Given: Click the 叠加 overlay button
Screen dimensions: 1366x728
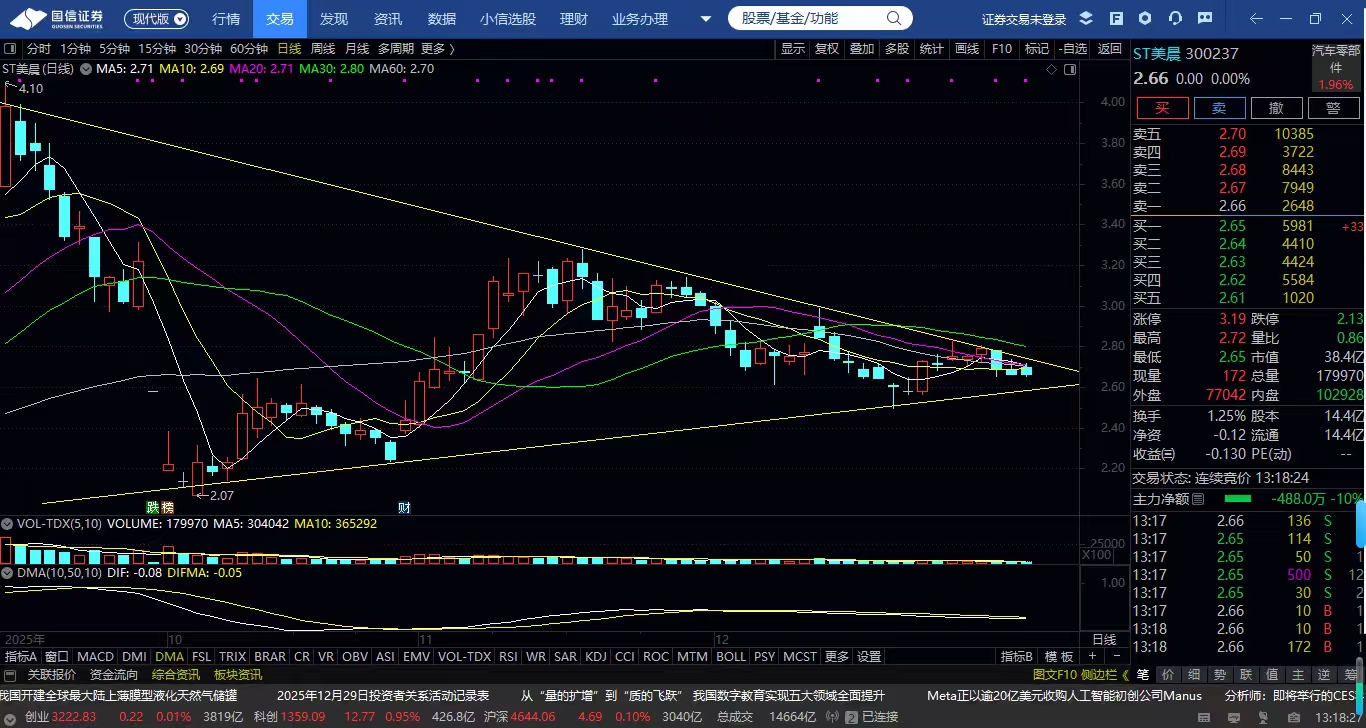Looking at the screenshot, I should 862,49.
